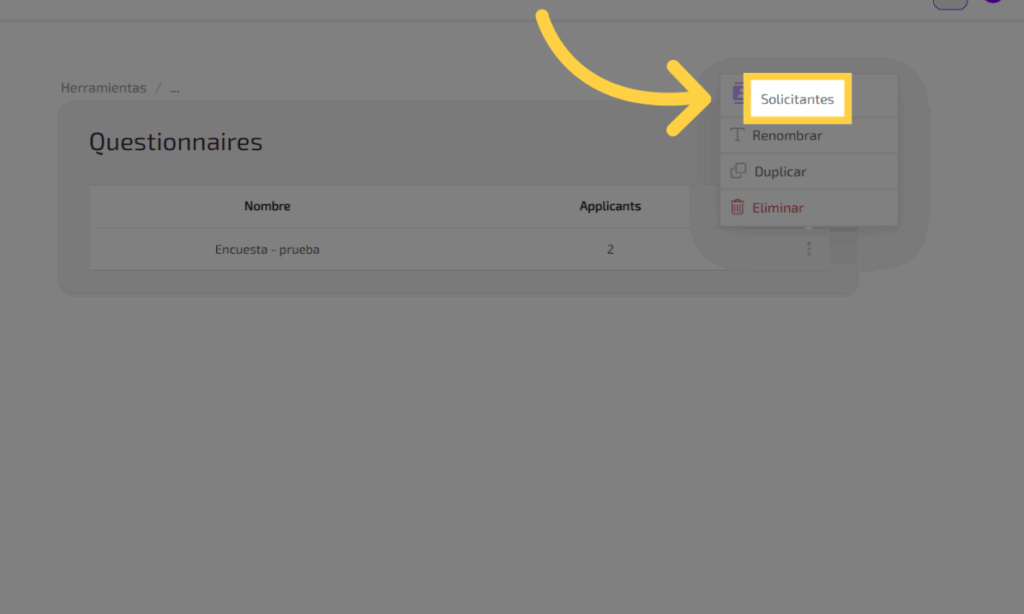Select Duplicar in the context menu
Image resolution: width=1024 pixels, height=614 pixels.
tap(780, 171)
